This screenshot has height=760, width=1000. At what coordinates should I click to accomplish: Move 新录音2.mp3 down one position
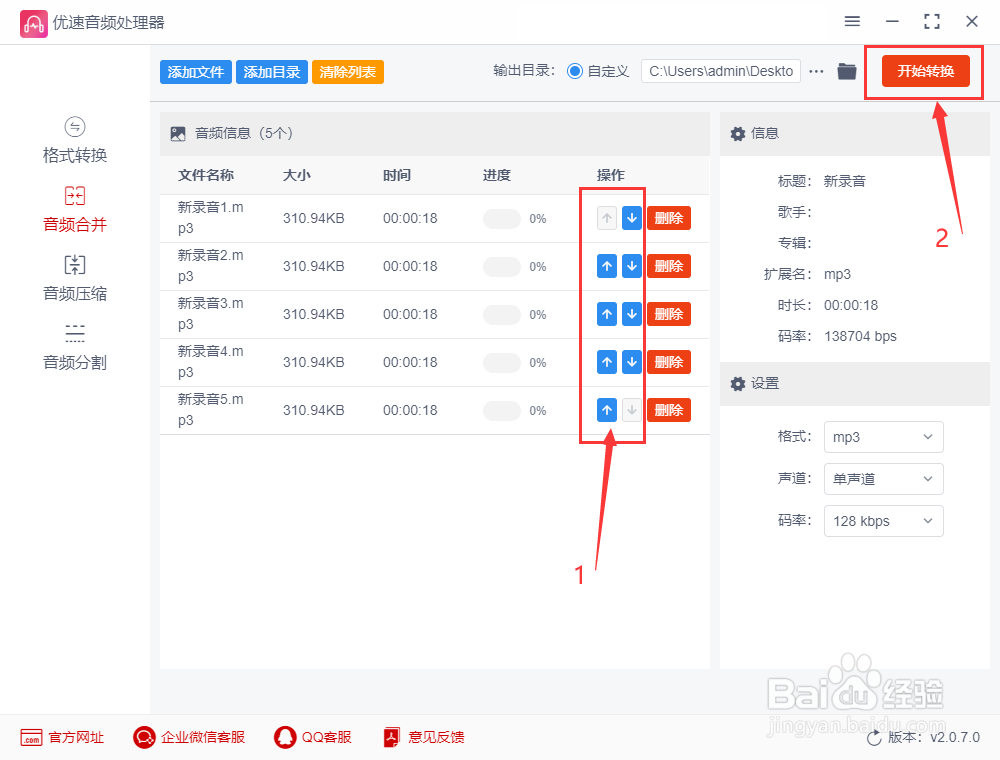click(x=631, y=266)
